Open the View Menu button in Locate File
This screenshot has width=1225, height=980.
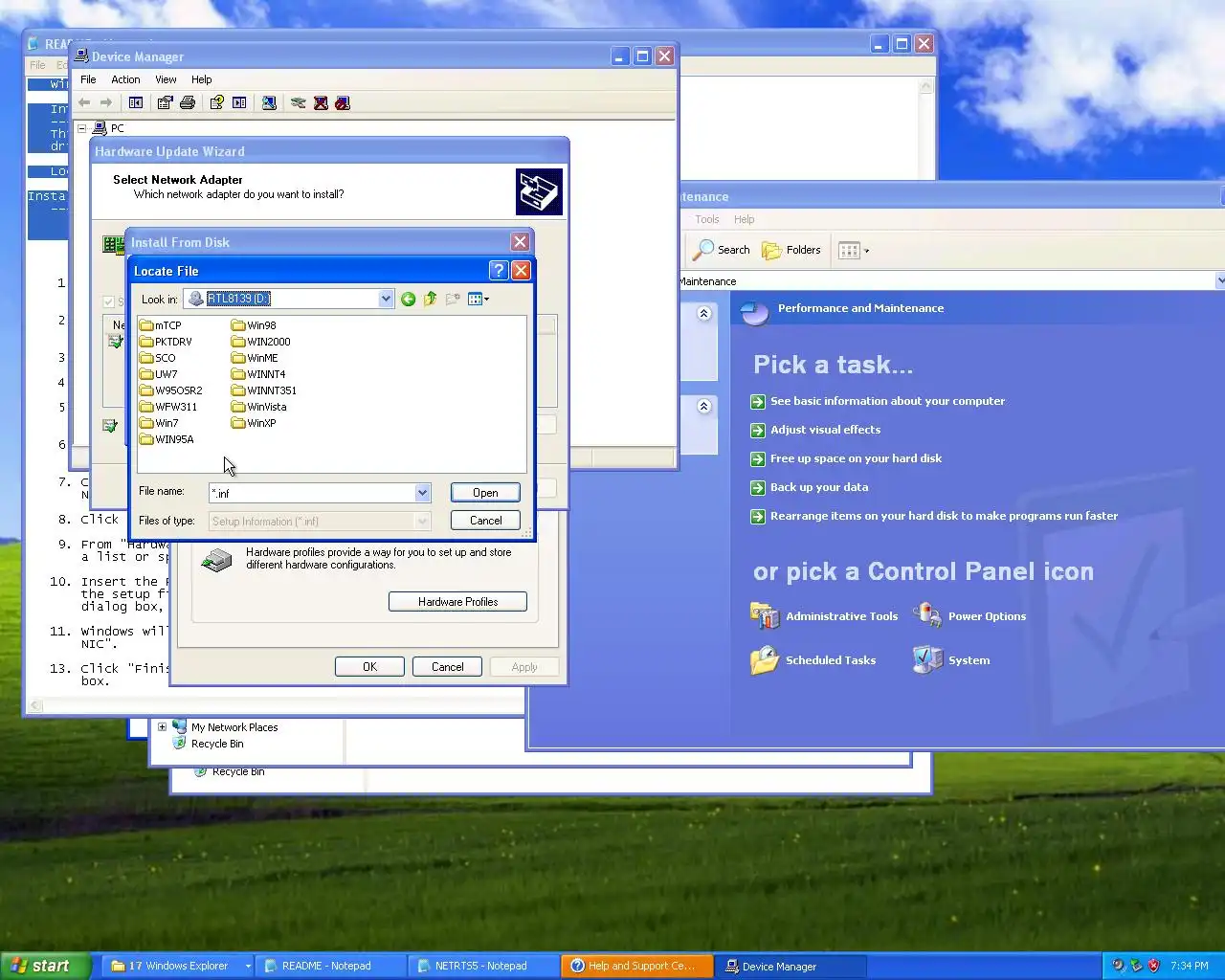click(479, 300)
